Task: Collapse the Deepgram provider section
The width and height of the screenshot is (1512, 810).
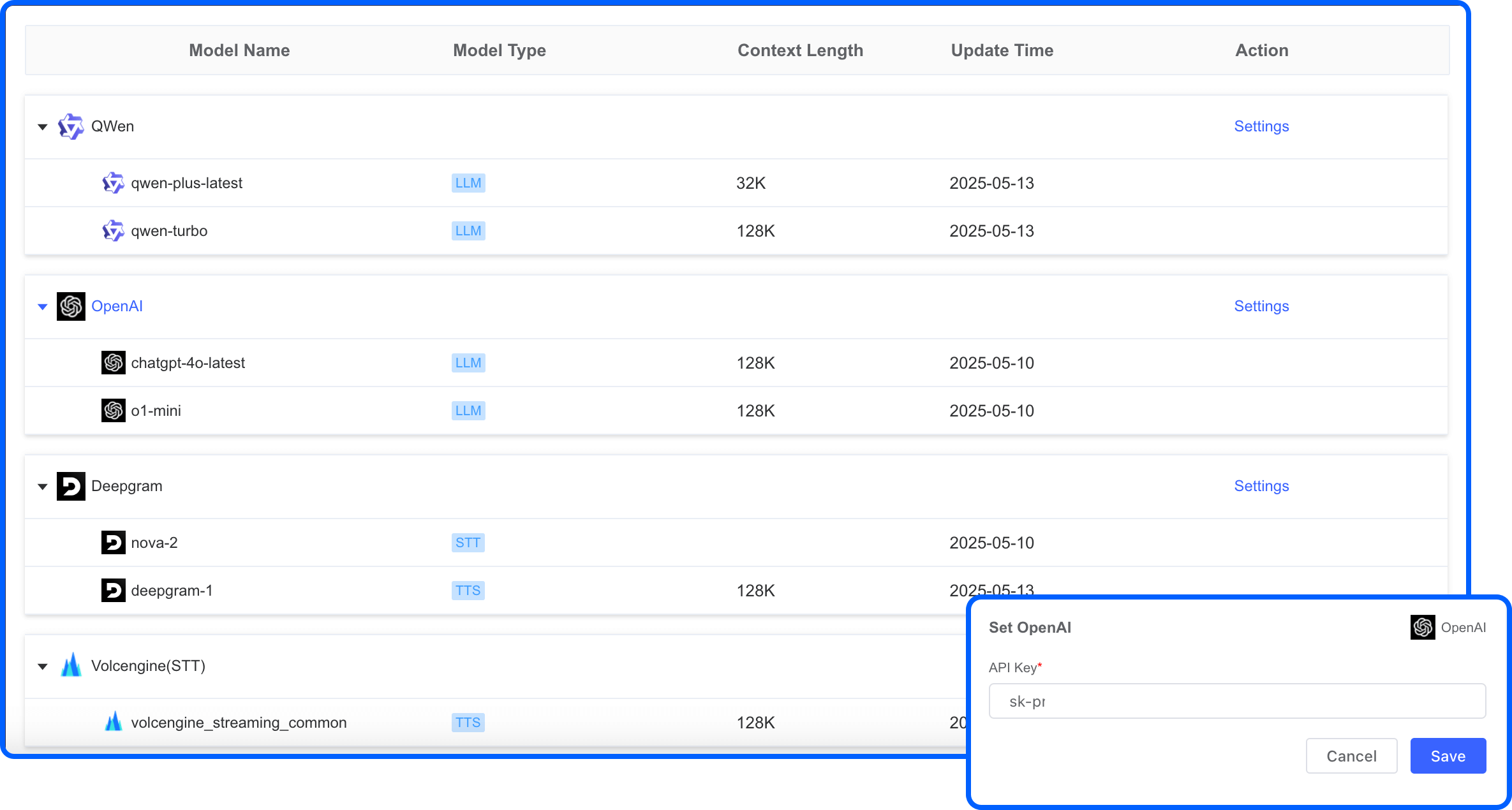Action: (42, 486)
